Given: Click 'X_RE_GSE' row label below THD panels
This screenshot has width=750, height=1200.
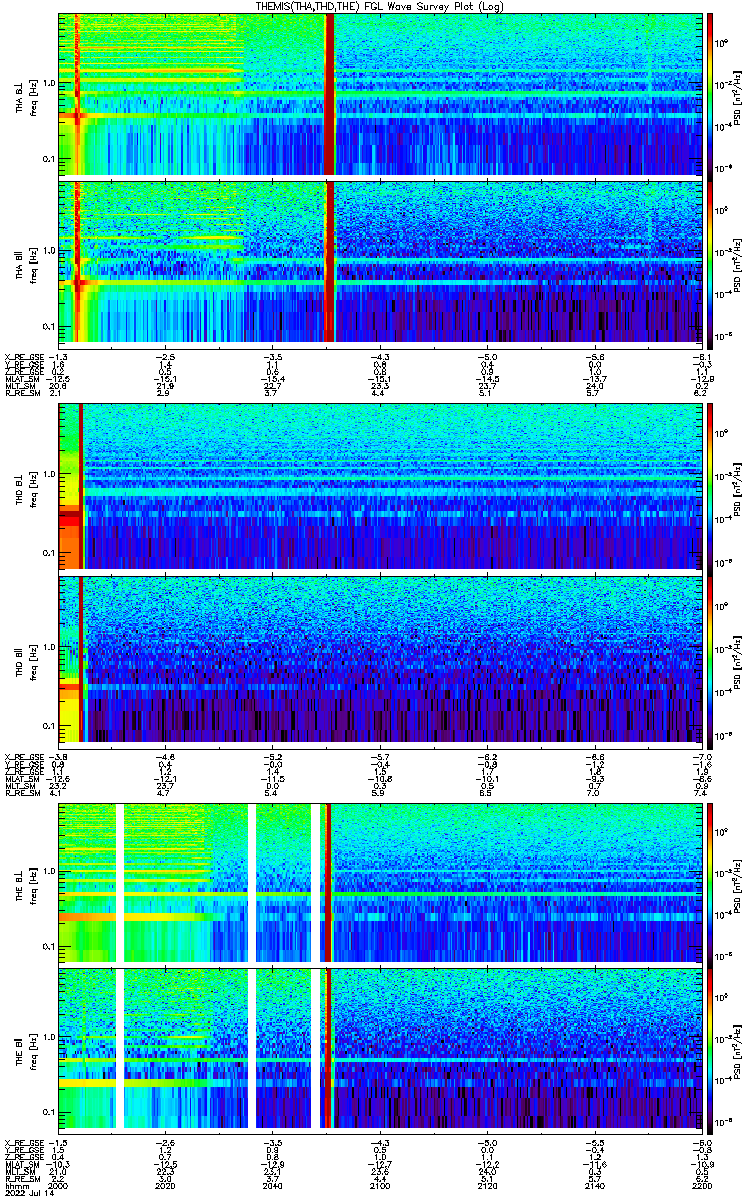Looking at the screenshot, I should click(24, 757).
